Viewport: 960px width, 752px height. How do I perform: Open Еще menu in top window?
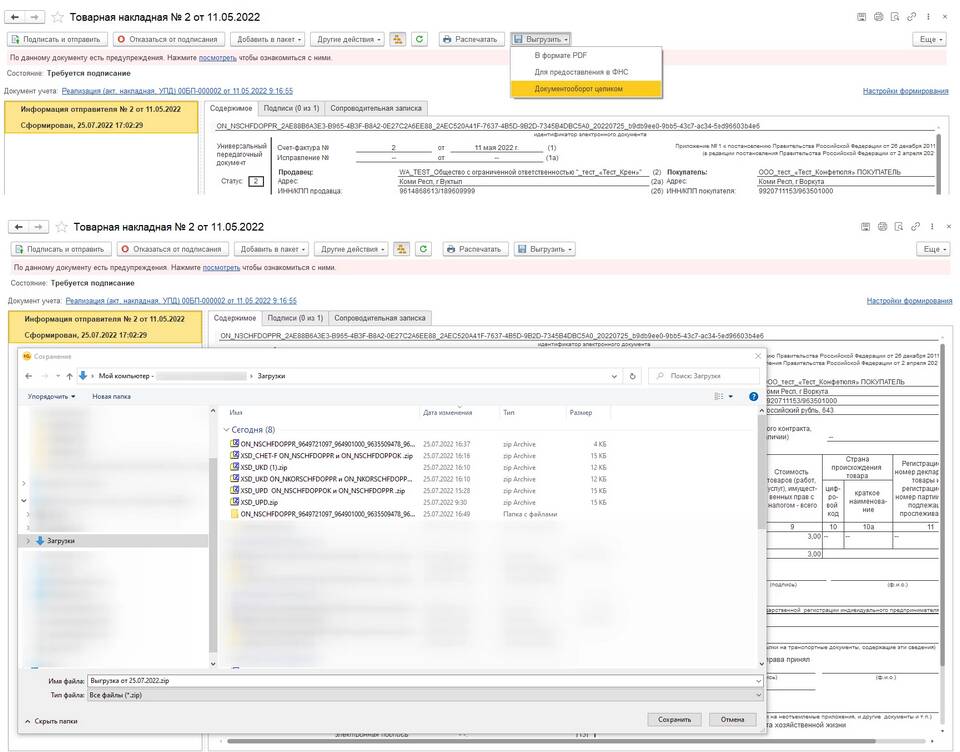(x=930, y=39)
